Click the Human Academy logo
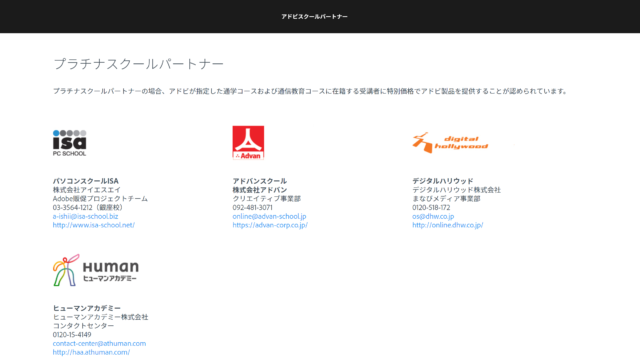The height and width of the screenshot is (360, 640). pyautogui.click(x=96, y=270)
